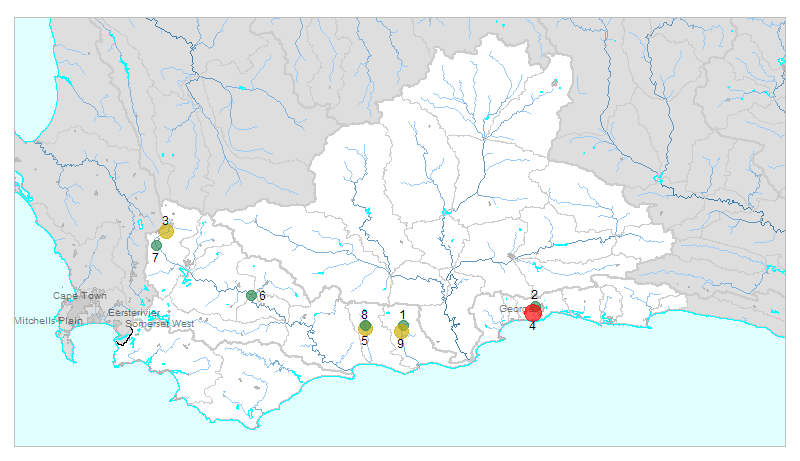Viewport: 800px width, 461px height.
Task: Select the large red marker labeled 4
Action: [x=533, y=313]
